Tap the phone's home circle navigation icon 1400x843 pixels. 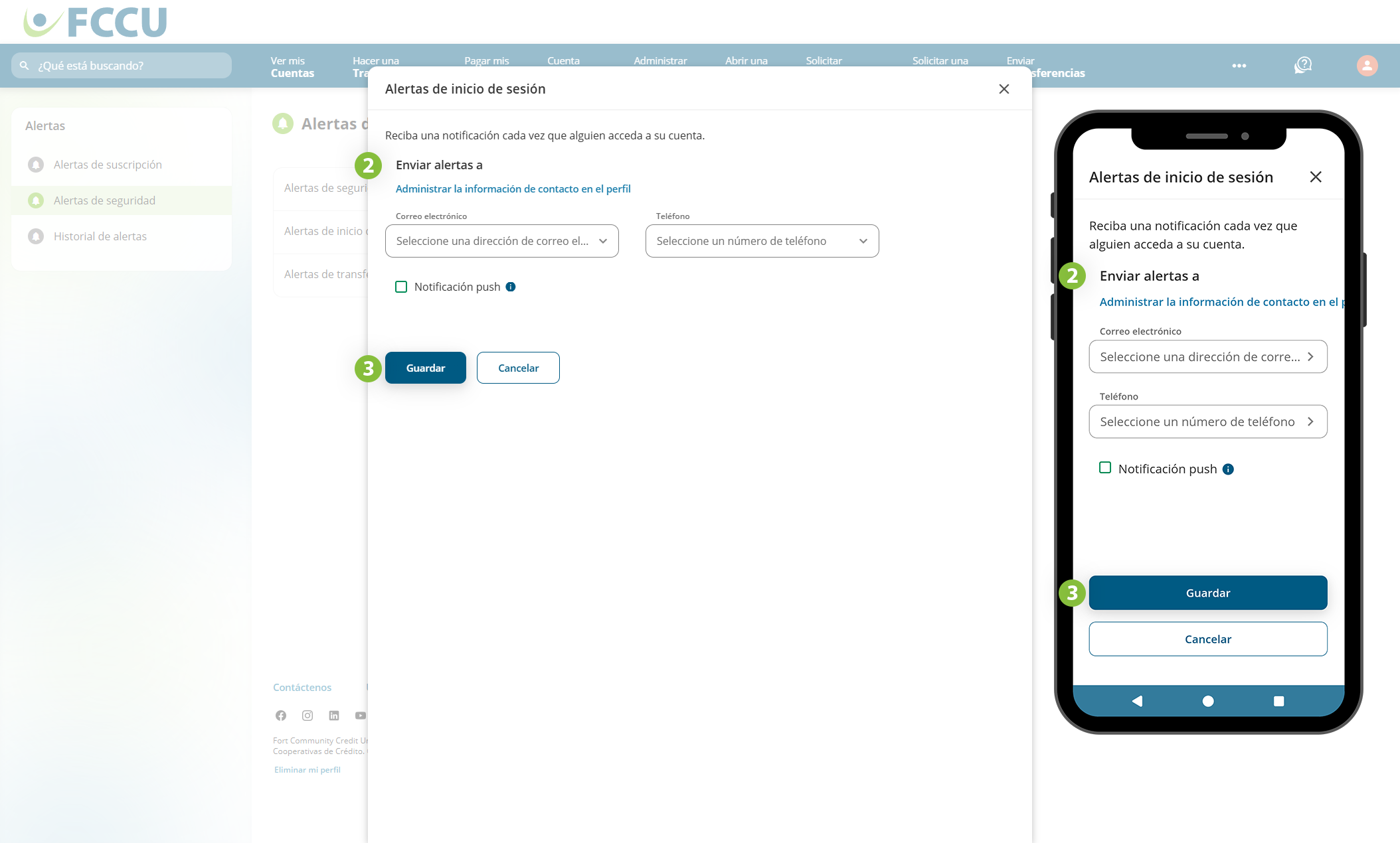(x=1208, y=701)
